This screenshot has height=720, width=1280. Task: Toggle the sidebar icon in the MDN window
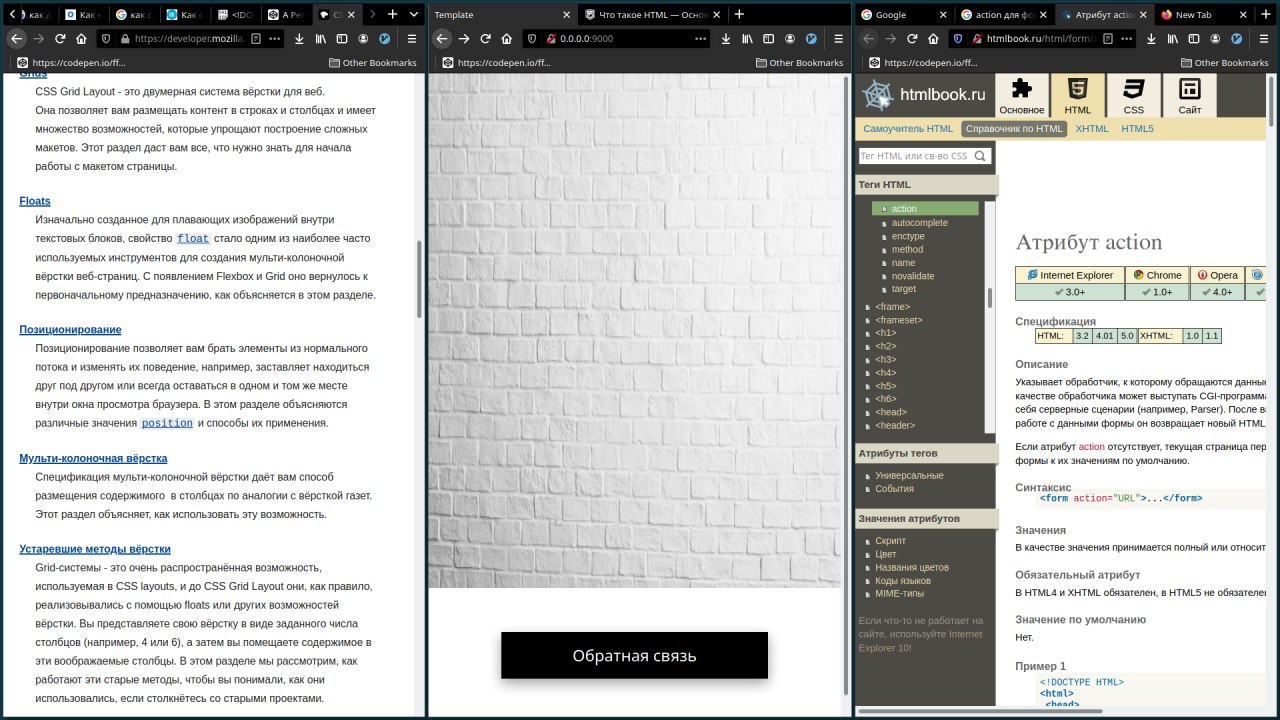[x=342, y=38]
